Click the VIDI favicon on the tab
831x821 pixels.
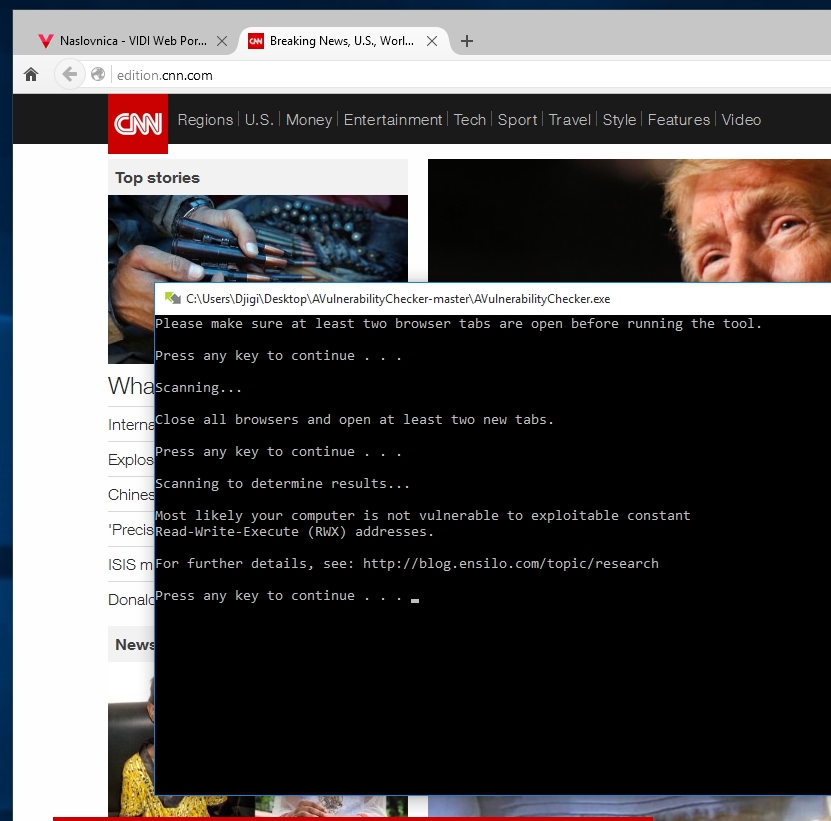tap(46, 41)
